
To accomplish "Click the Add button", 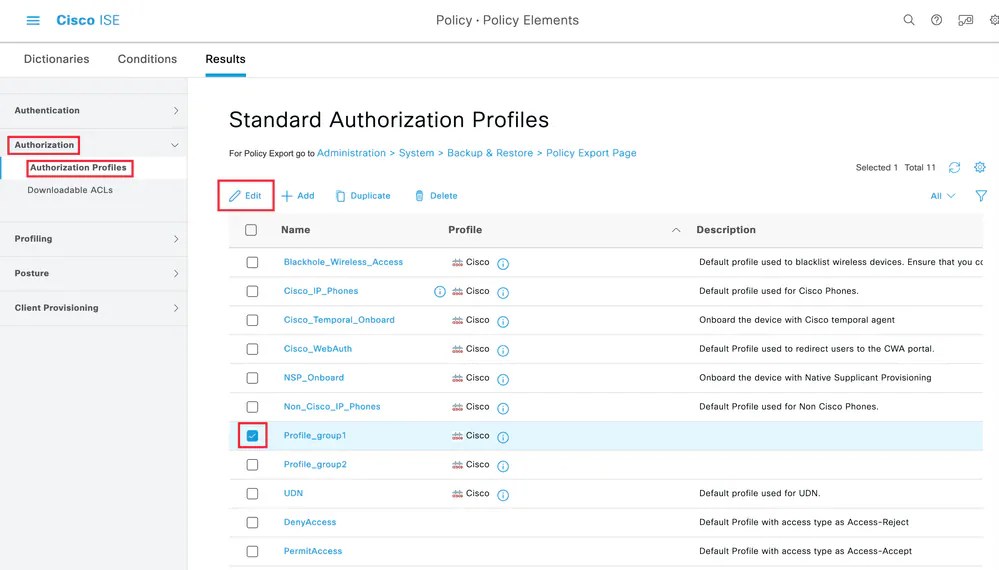I will tap(298, 196).
